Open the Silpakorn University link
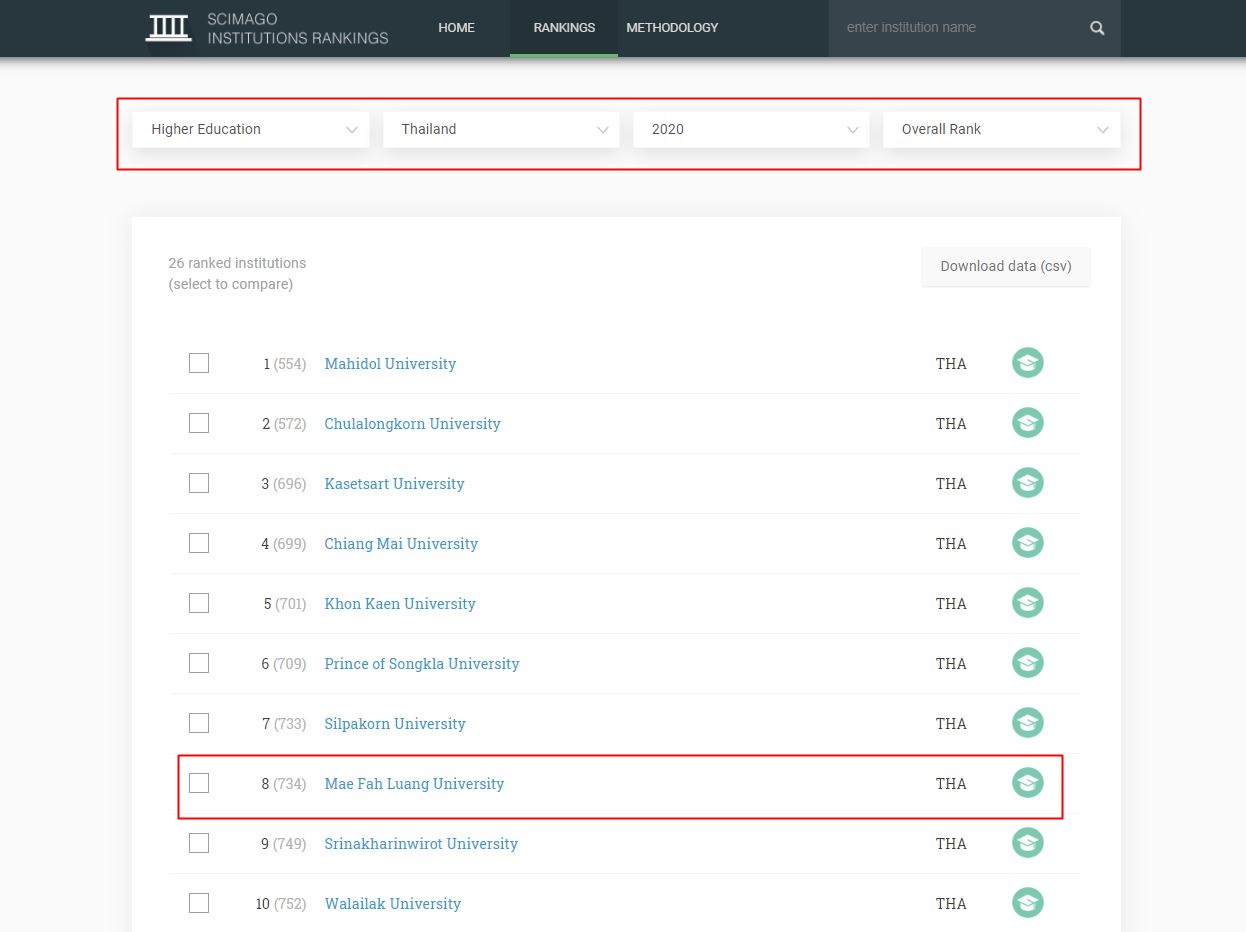 click(x=395, y=724)
